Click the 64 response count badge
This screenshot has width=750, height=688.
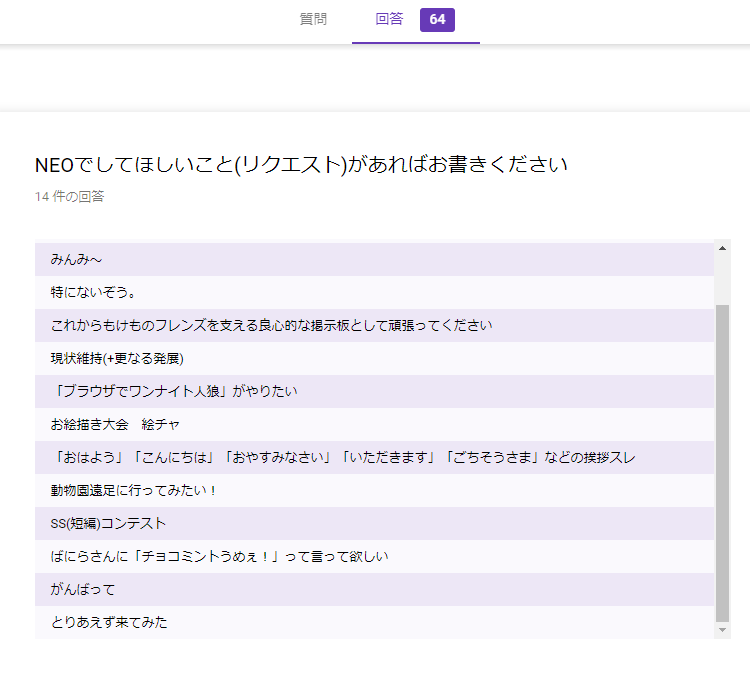(437, 20)
